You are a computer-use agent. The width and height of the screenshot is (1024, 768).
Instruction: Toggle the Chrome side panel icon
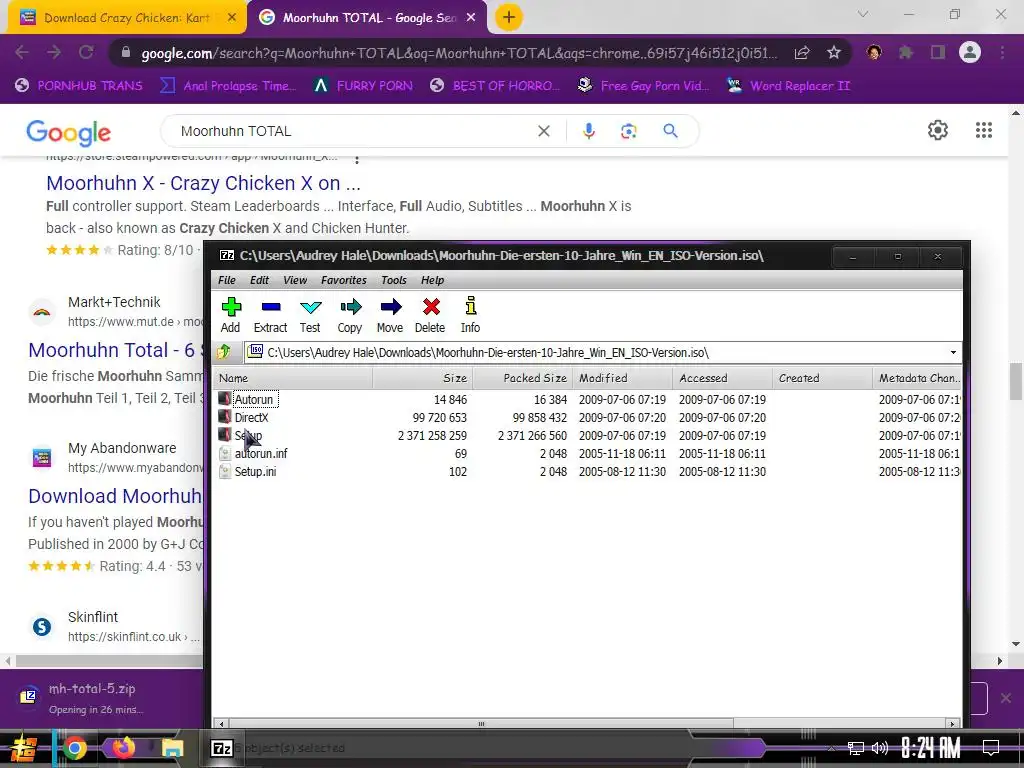pos(938,52)
